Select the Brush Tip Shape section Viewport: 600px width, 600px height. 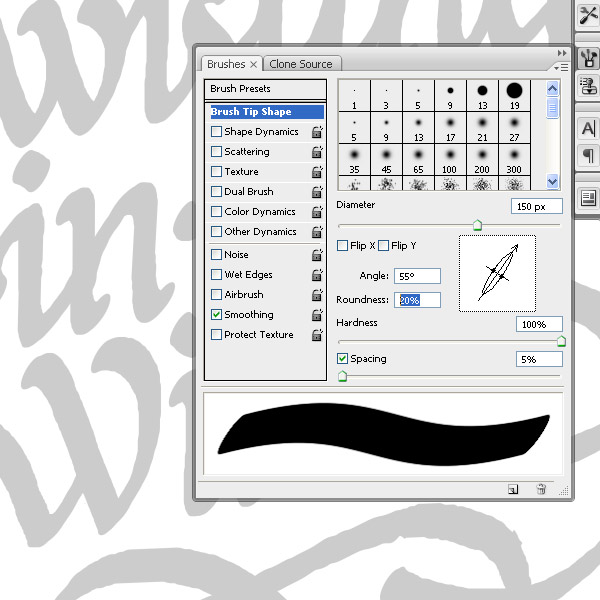pos(267,112)
